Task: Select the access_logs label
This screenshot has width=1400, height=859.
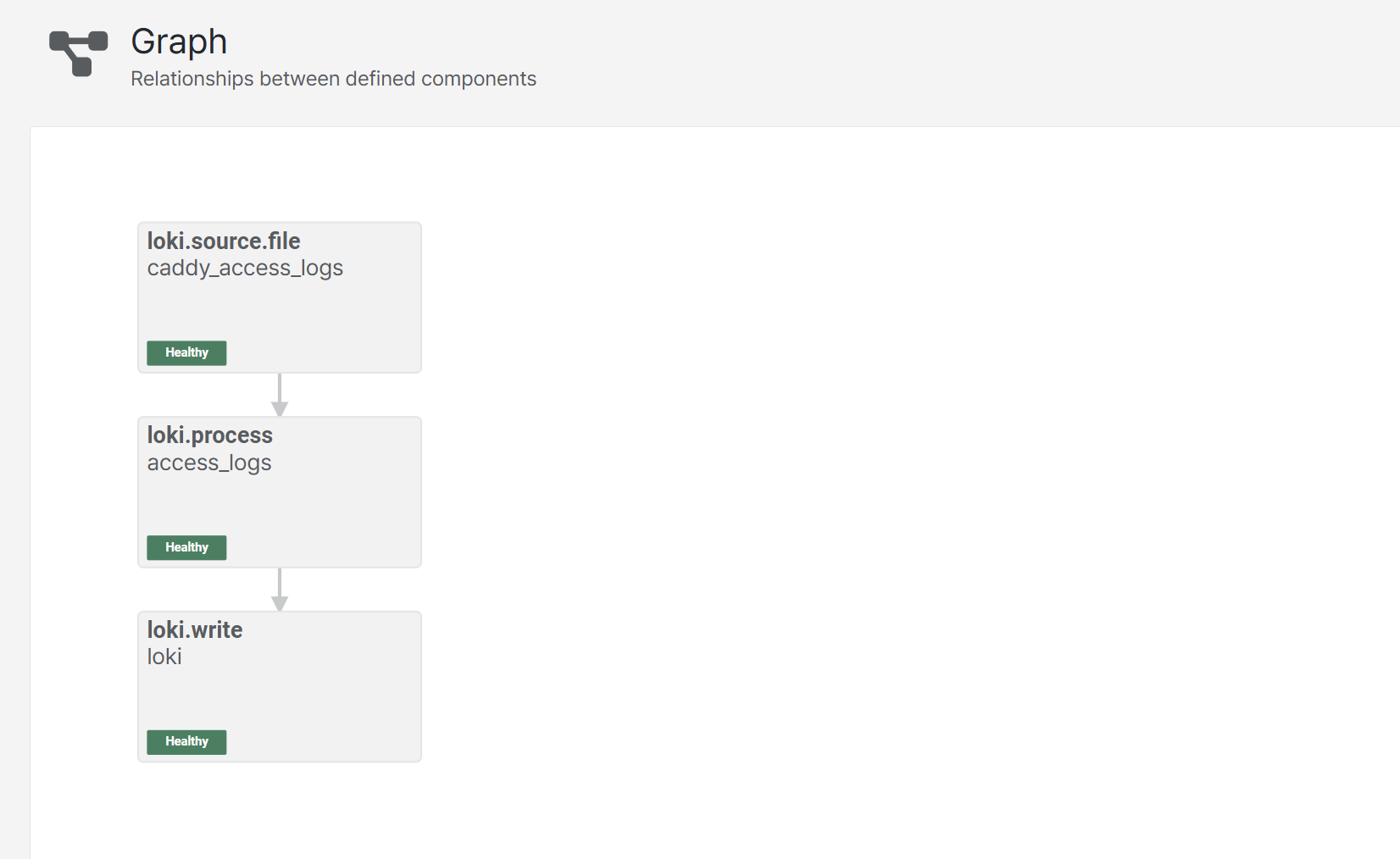Action: (209, 463)
